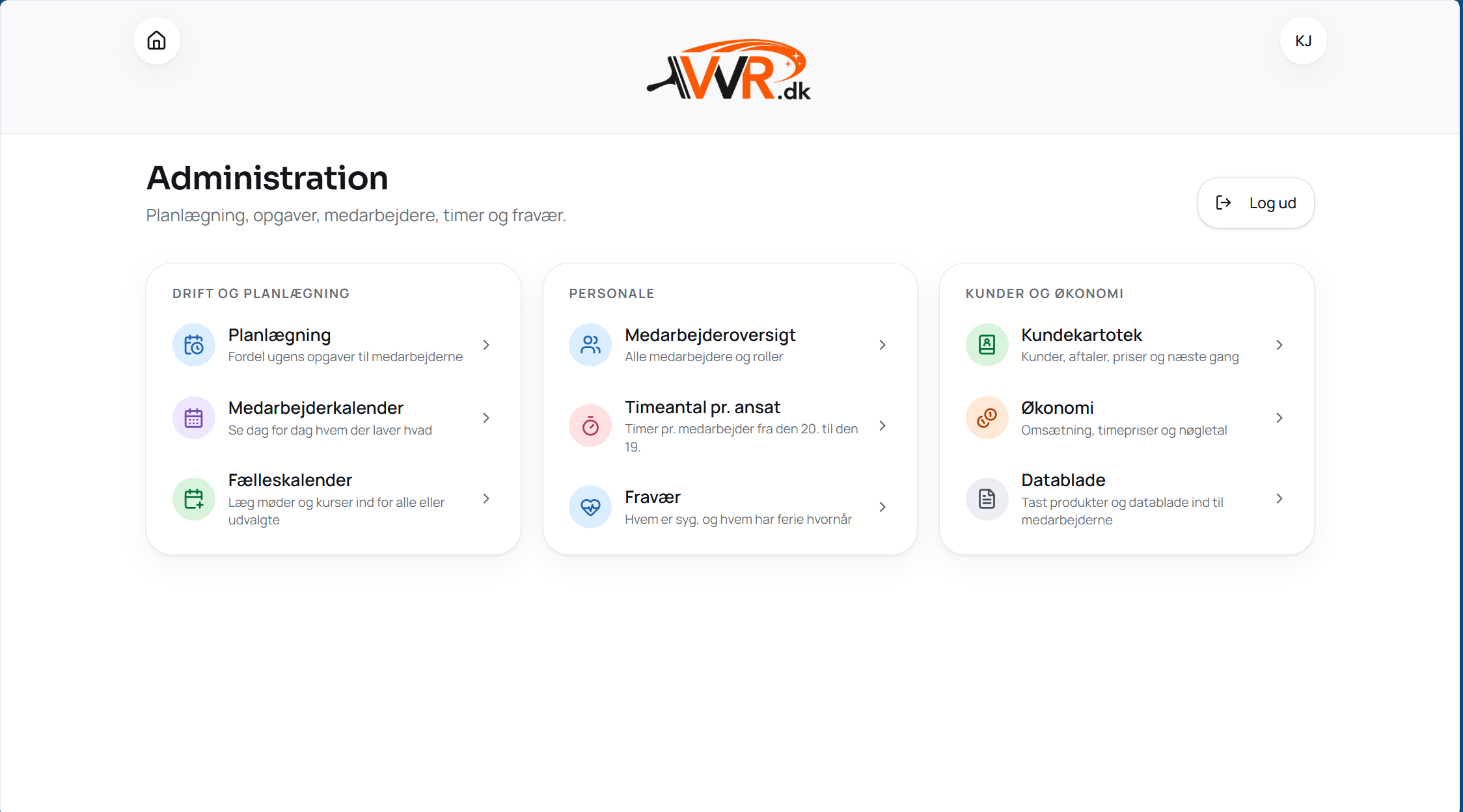Click the chevron beside Medarbejderkalender
The height and width of the screenshot is (812, 1463).
click(486, 418)
